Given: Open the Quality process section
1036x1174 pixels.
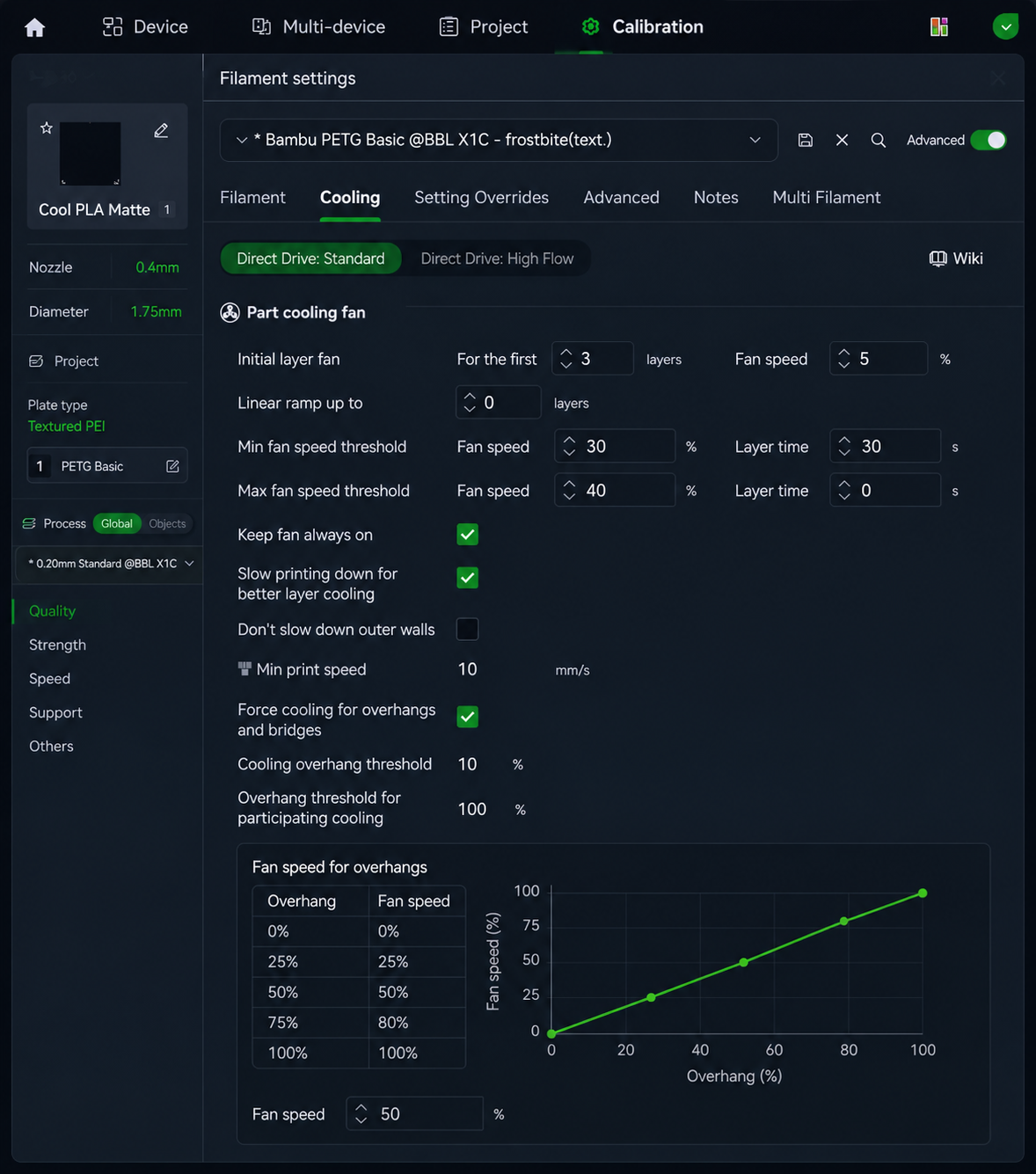Looking at the screenshot, I should [x=52, y=611].
